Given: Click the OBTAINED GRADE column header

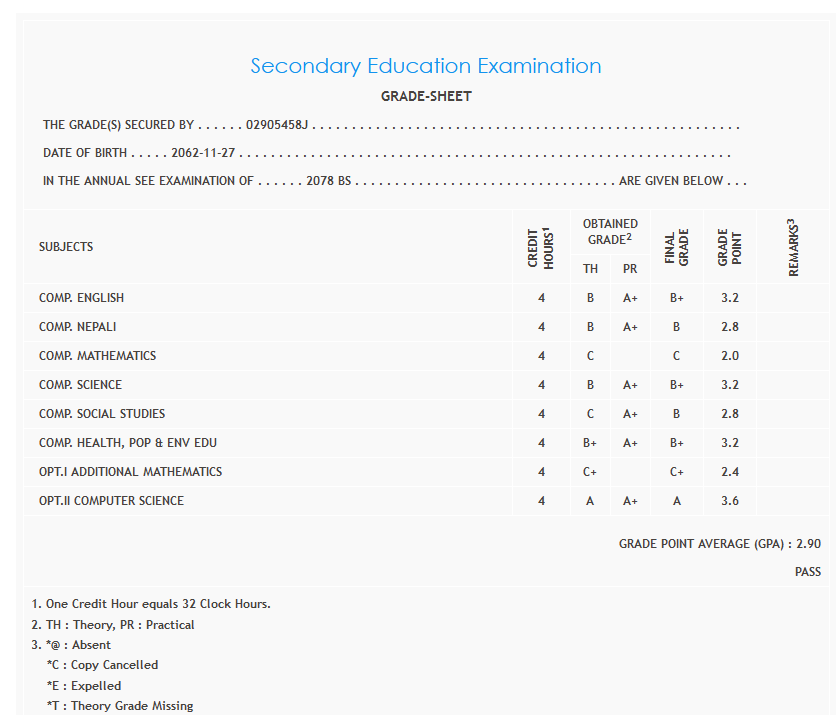Looking at the screenshot, I should tap(610, 231).
